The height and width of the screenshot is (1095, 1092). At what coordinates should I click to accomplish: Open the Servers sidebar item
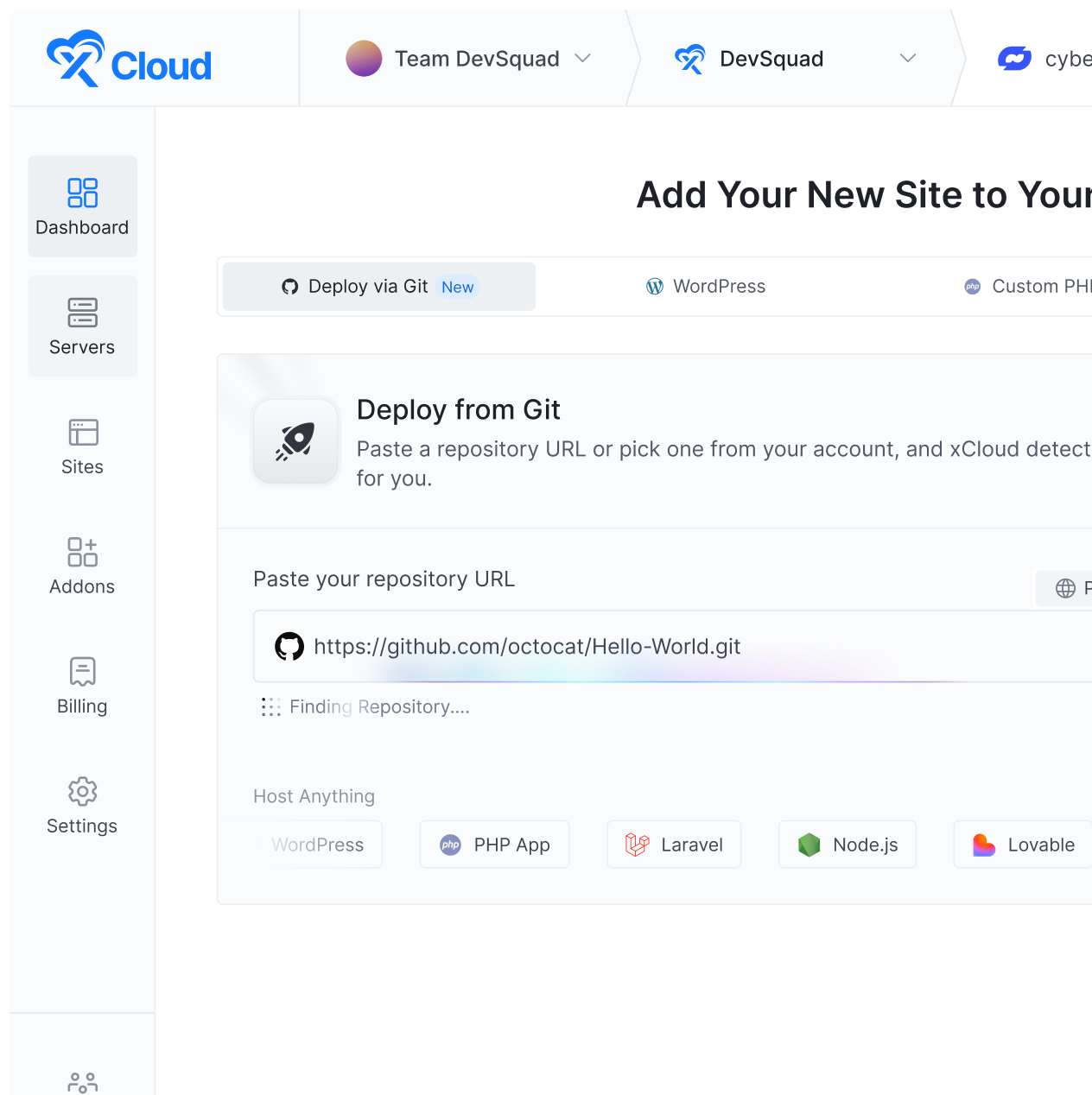pyautogui.click(x=82, y=326)
